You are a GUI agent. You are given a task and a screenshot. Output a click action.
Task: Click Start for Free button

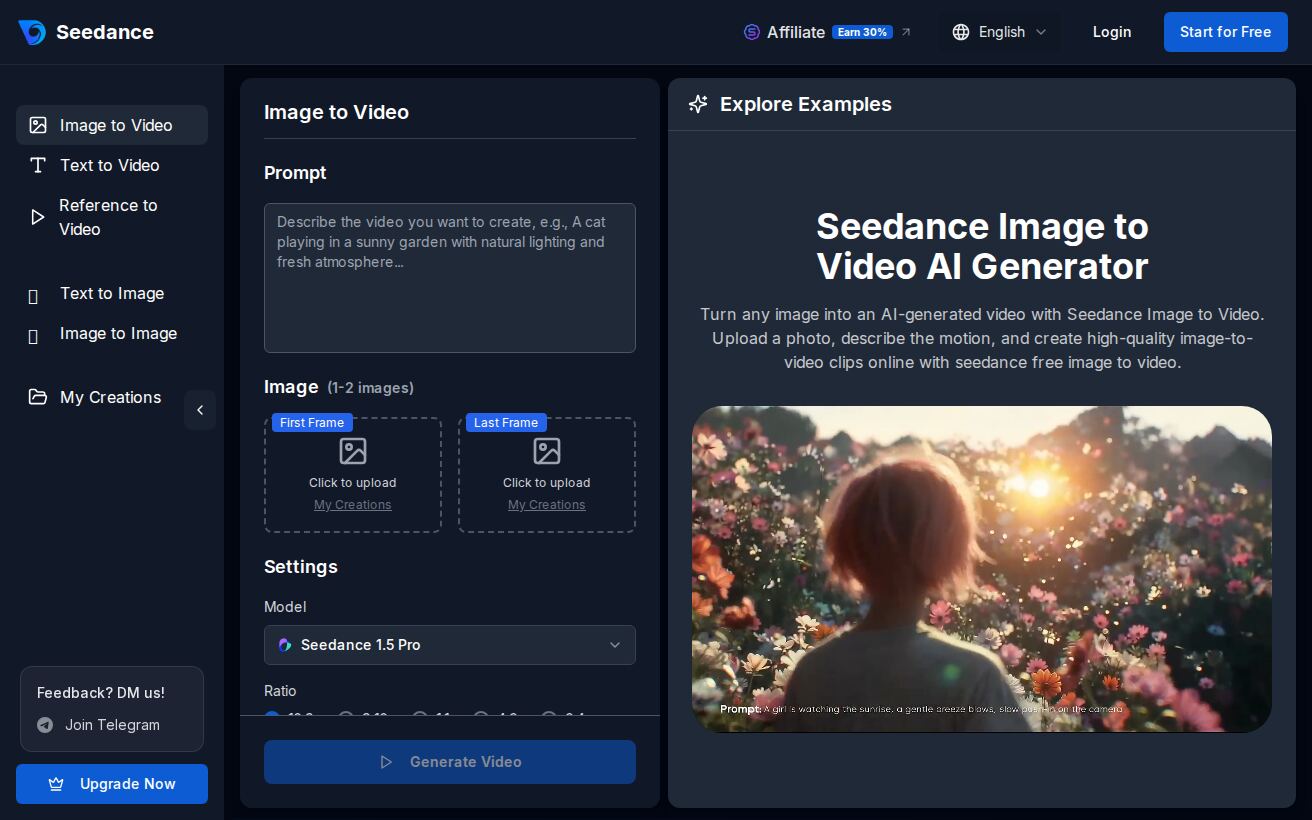tap(1226, 32)
